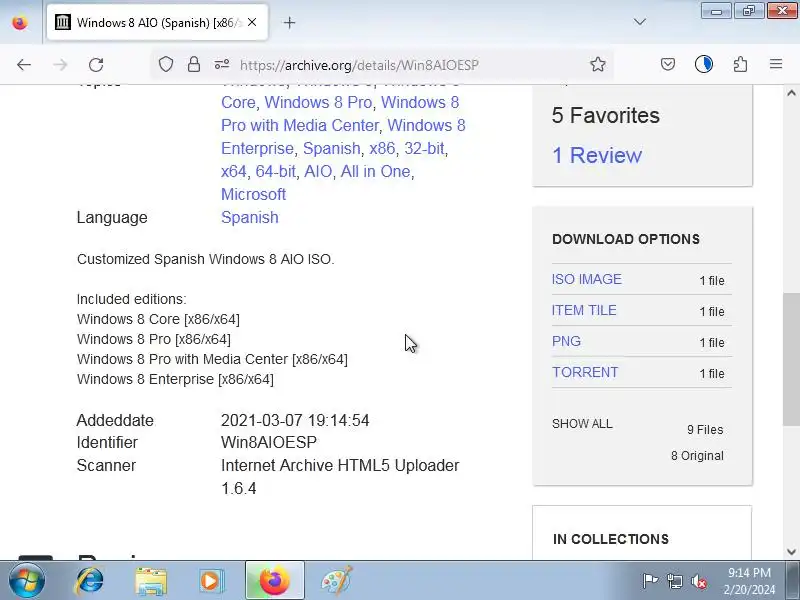Download the ISO IMAGE file
This screenshot has width=800, height=600.
[x=587, y=279]
